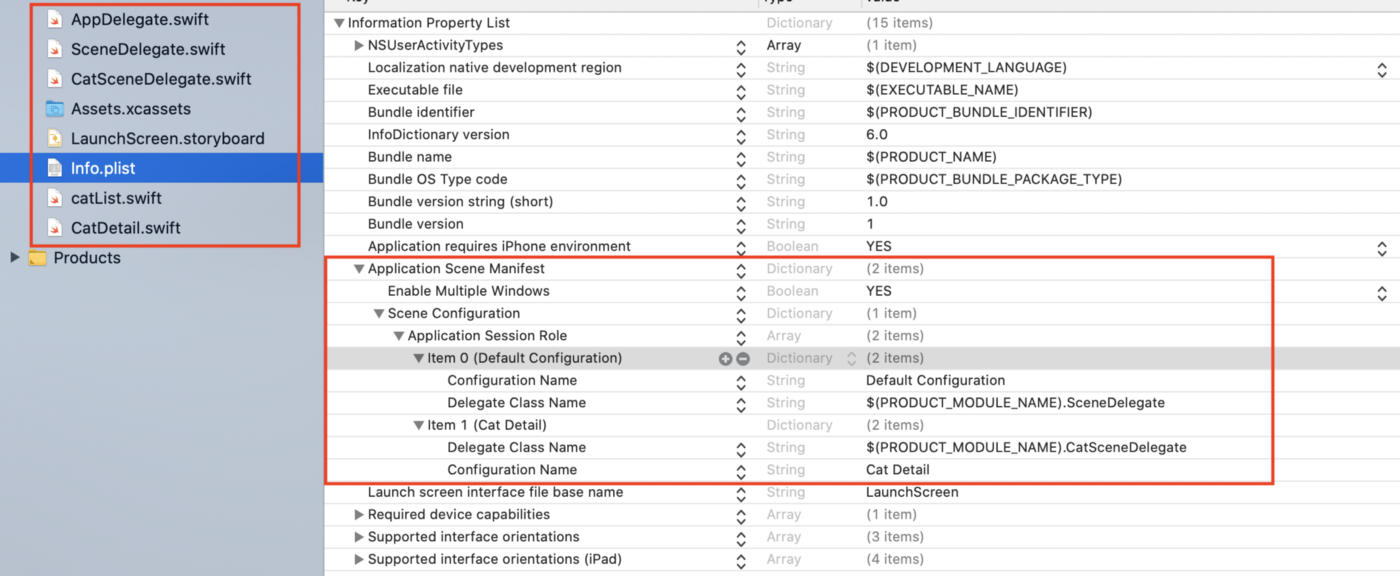
Task: Open Localization native development region value dropdown
Action: point(1382,69)
